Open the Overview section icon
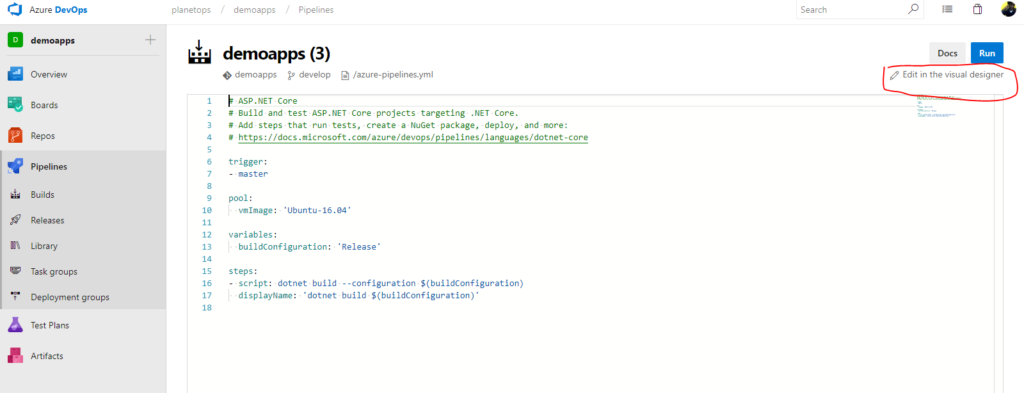This screenshot has height=393, width=1024. 16,74
